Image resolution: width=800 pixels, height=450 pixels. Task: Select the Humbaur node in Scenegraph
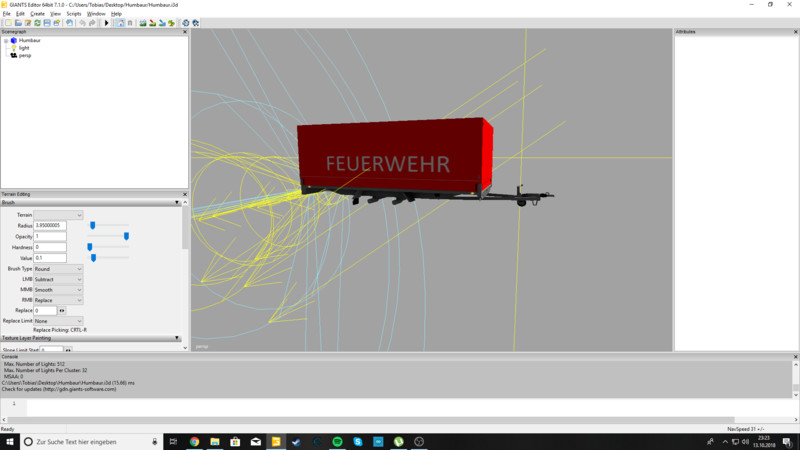pyautogui.click(x=30, y=40)
